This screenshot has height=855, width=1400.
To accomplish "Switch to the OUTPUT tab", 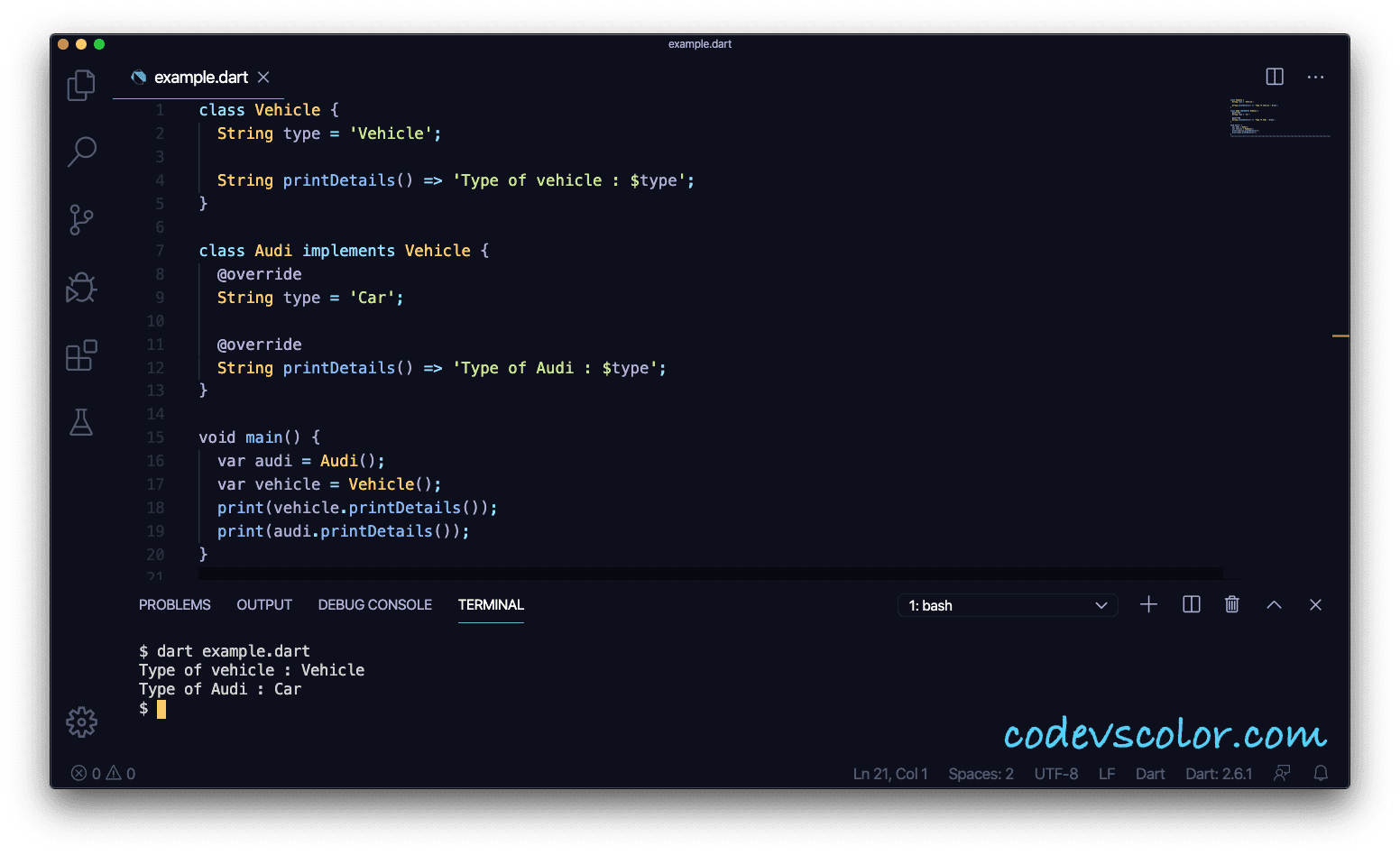I will (264, 604).
